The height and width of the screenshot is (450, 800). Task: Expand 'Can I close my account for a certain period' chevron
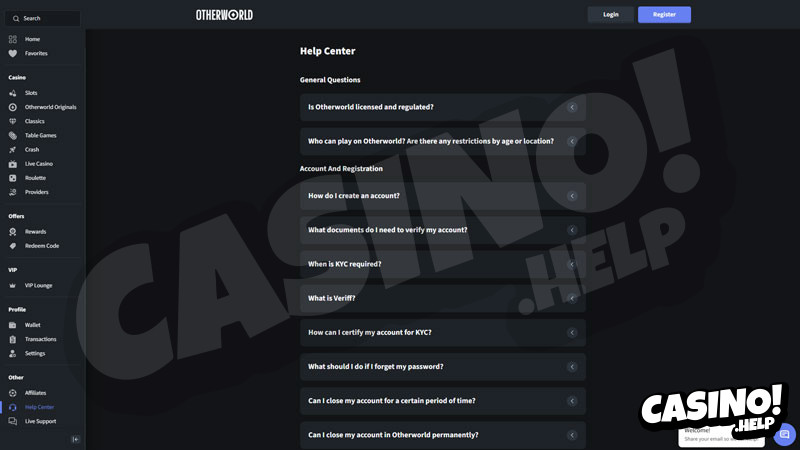click(572, 401)
